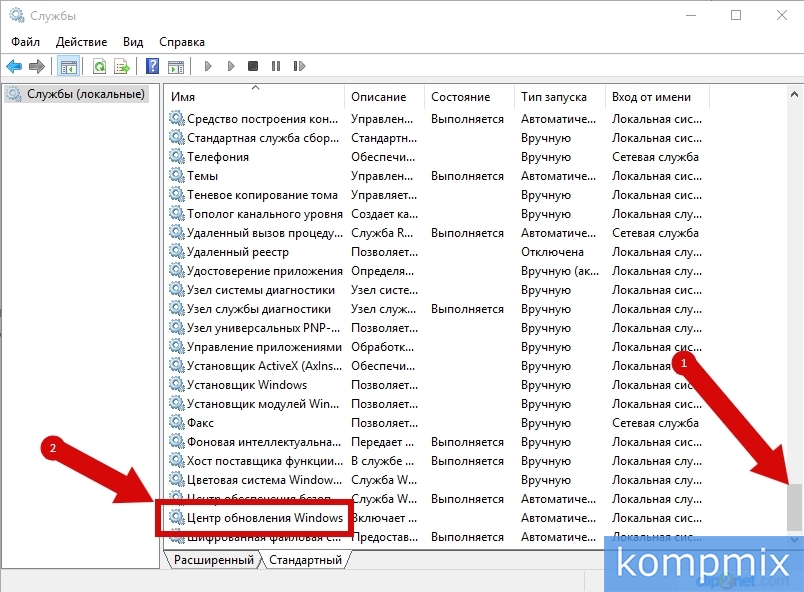
Task: Click Сетевая служба cell in Факс row
Action: coord(655,423)
